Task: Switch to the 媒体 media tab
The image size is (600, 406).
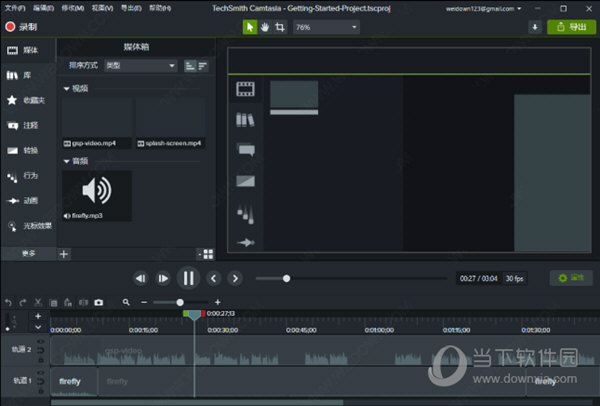Action: pyautogui.click(x=28, y=50)
